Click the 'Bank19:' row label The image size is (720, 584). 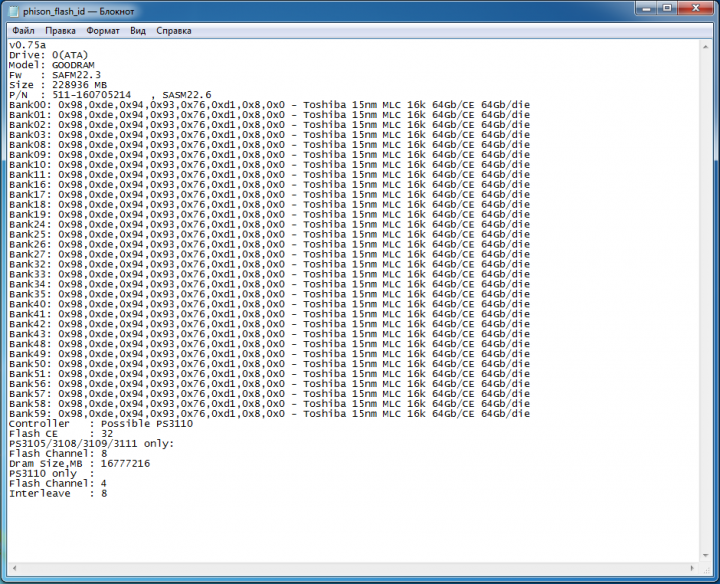pyautogui.click(x=30, y=214)
